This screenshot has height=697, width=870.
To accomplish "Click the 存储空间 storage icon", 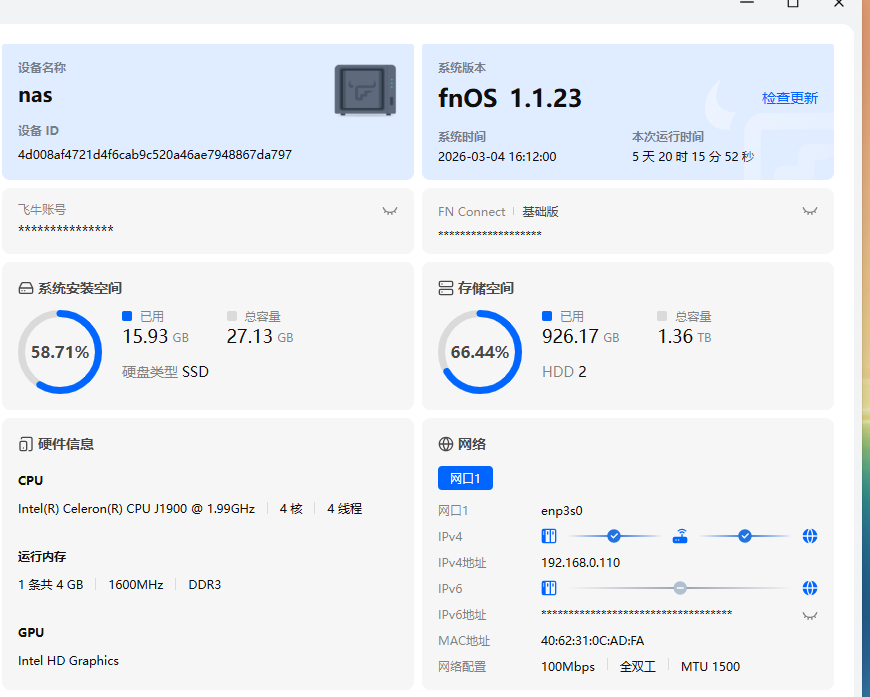I will [x=446, y=288].
